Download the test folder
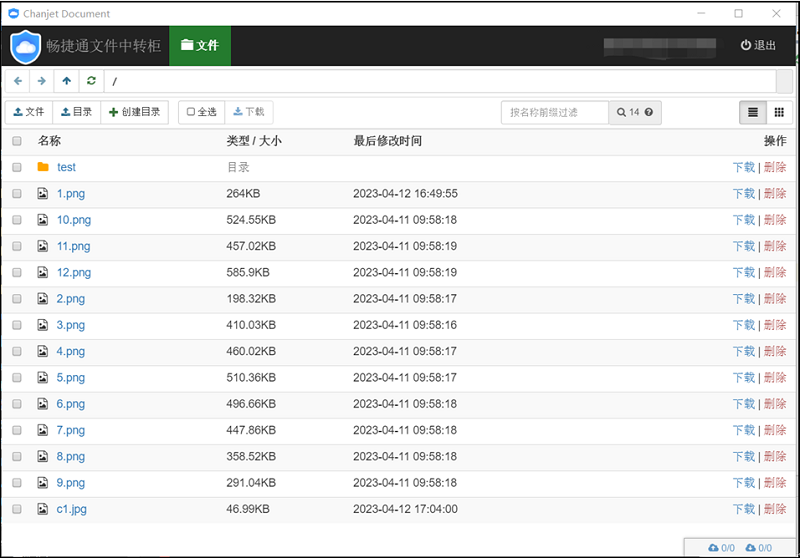Image resolution: width=800 pixels, height=558 pixels. tap(743, 167)
